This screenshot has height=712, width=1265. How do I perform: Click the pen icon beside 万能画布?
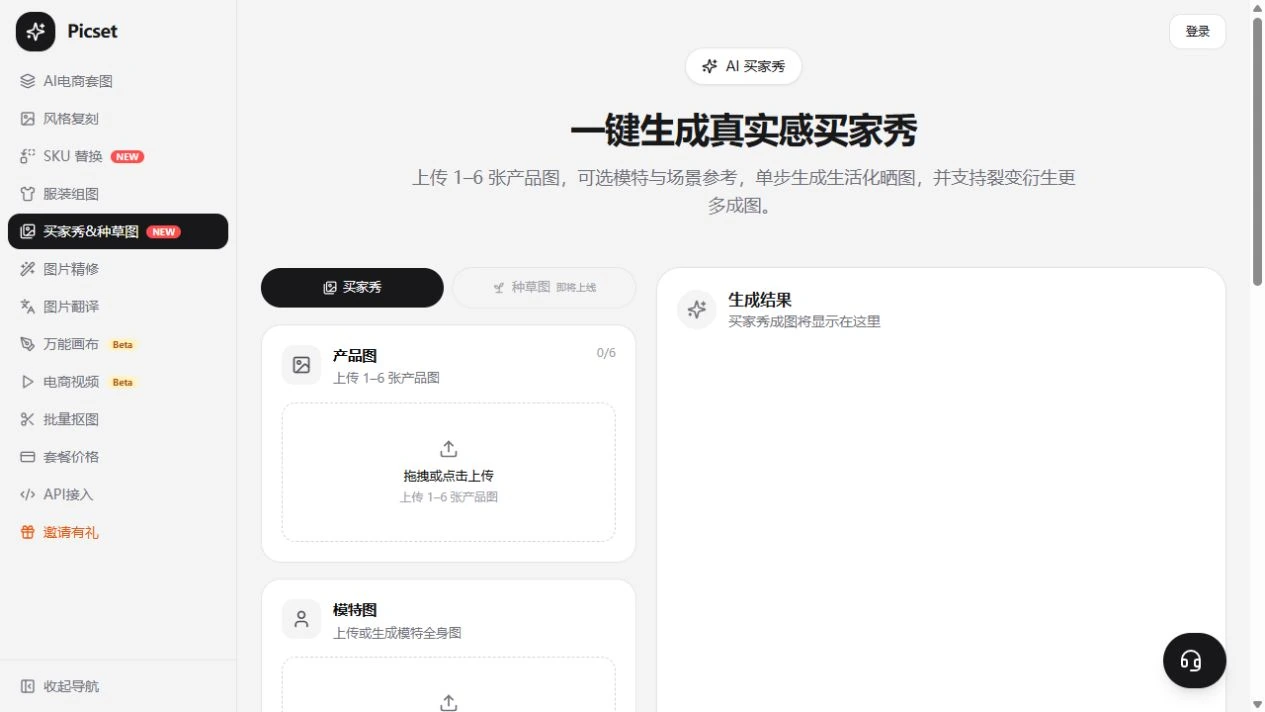tap(28, 344)
